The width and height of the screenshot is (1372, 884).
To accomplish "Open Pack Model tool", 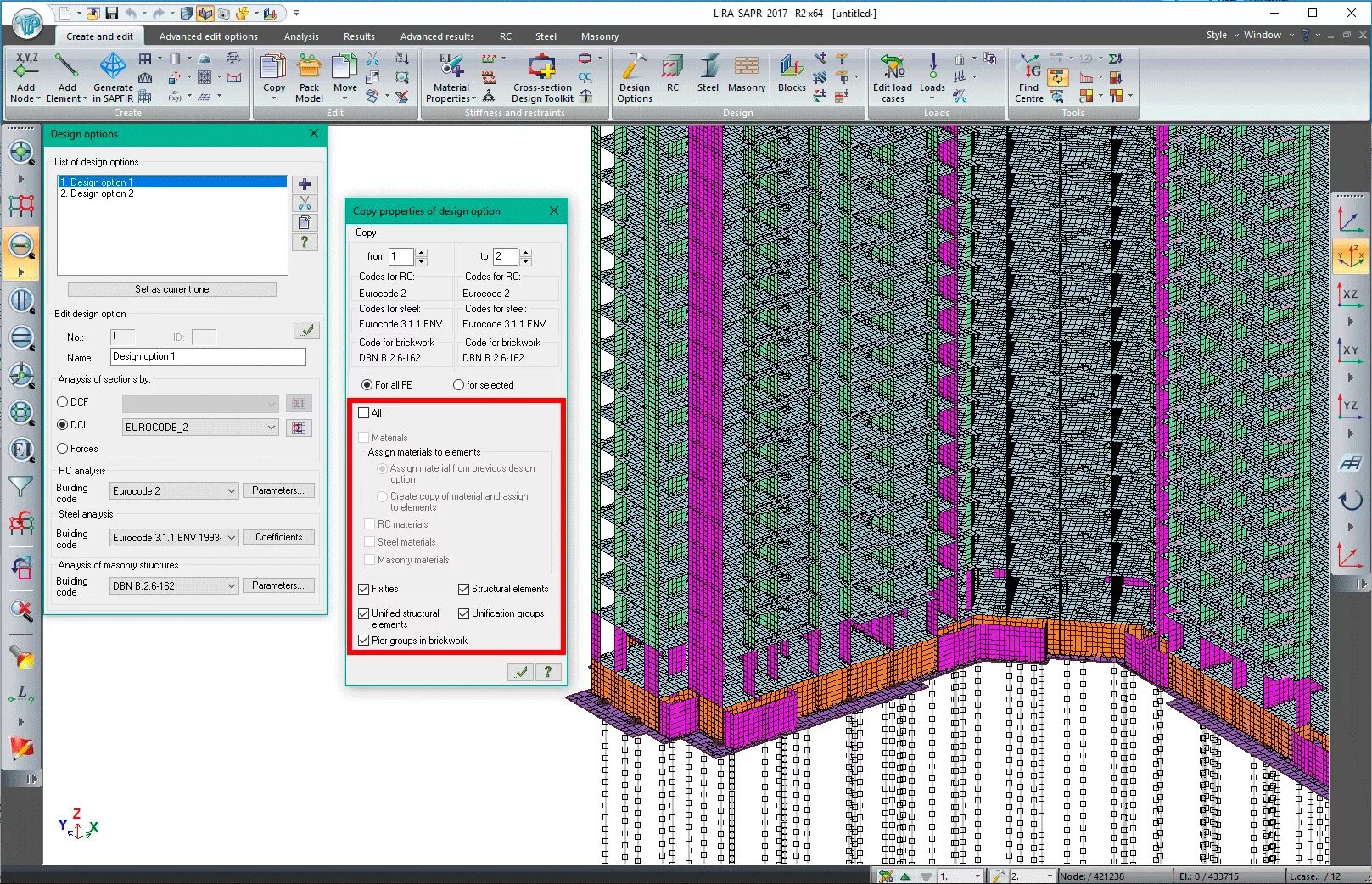I will (309, 76).
